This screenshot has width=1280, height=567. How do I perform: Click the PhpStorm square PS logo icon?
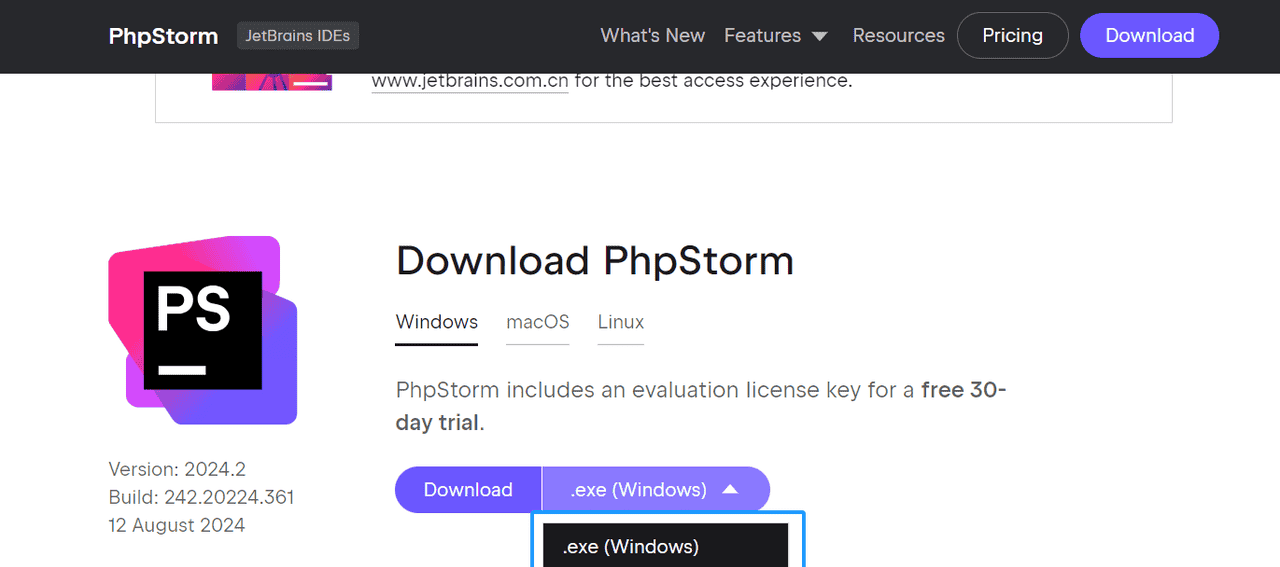(203, 330)
